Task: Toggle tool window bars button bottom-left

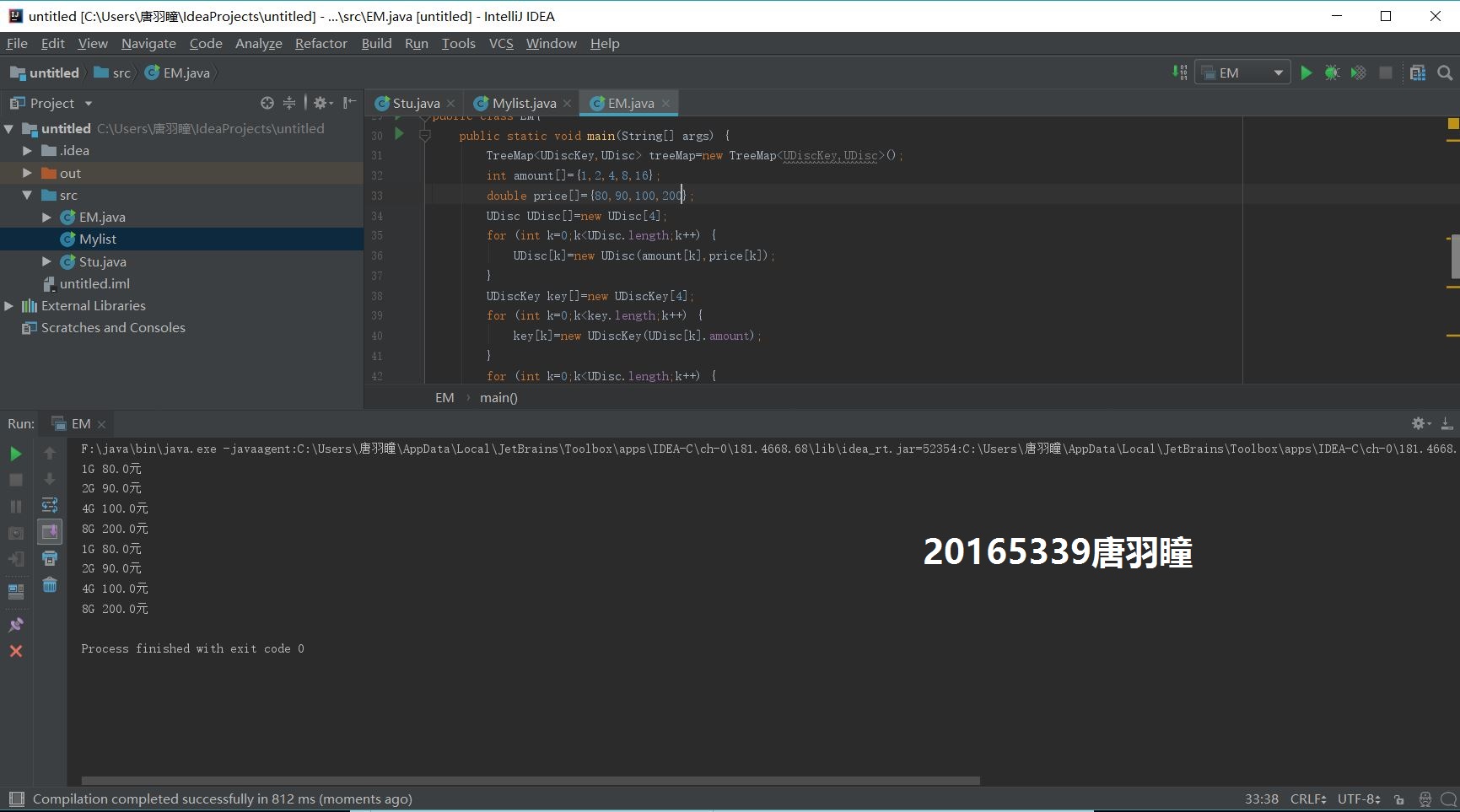Action: pyautogui.click(x=16, y=799)
